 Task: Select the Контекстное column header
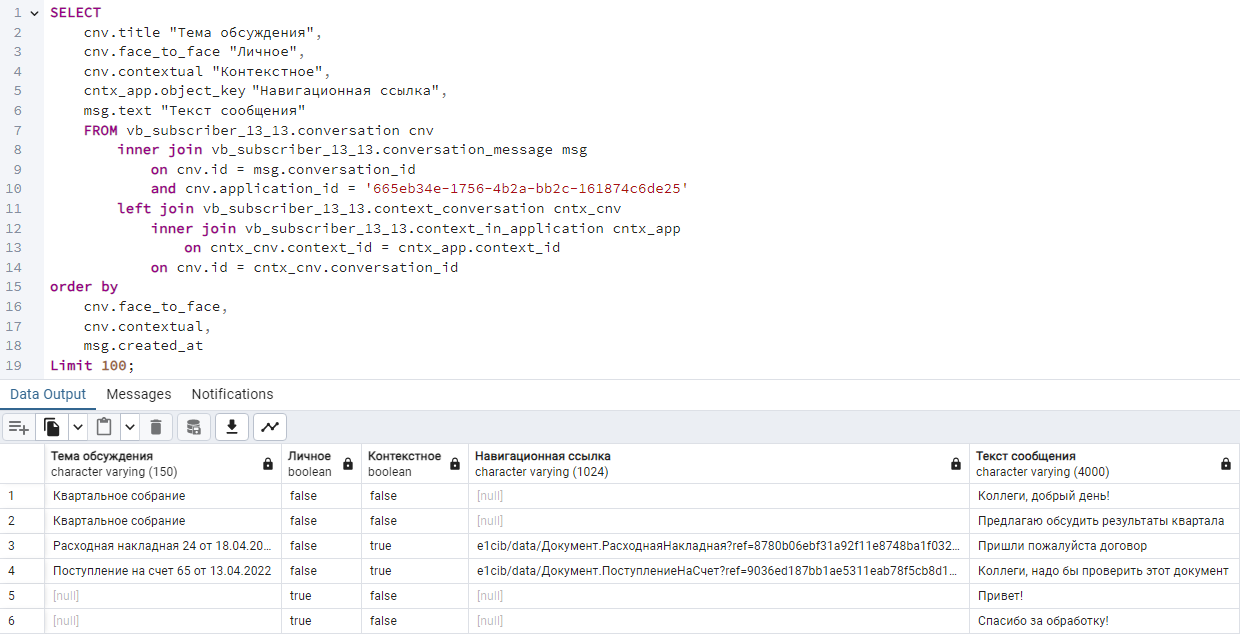[x=415, y=464]
